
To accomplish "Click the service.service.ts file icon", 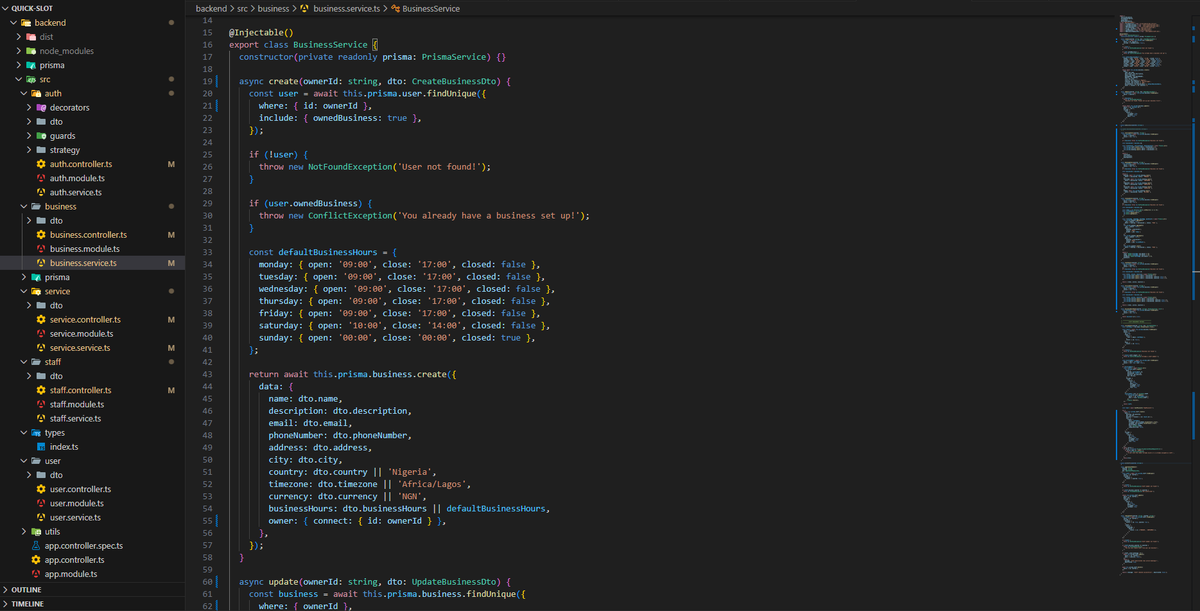I will [x=41, y=348].
